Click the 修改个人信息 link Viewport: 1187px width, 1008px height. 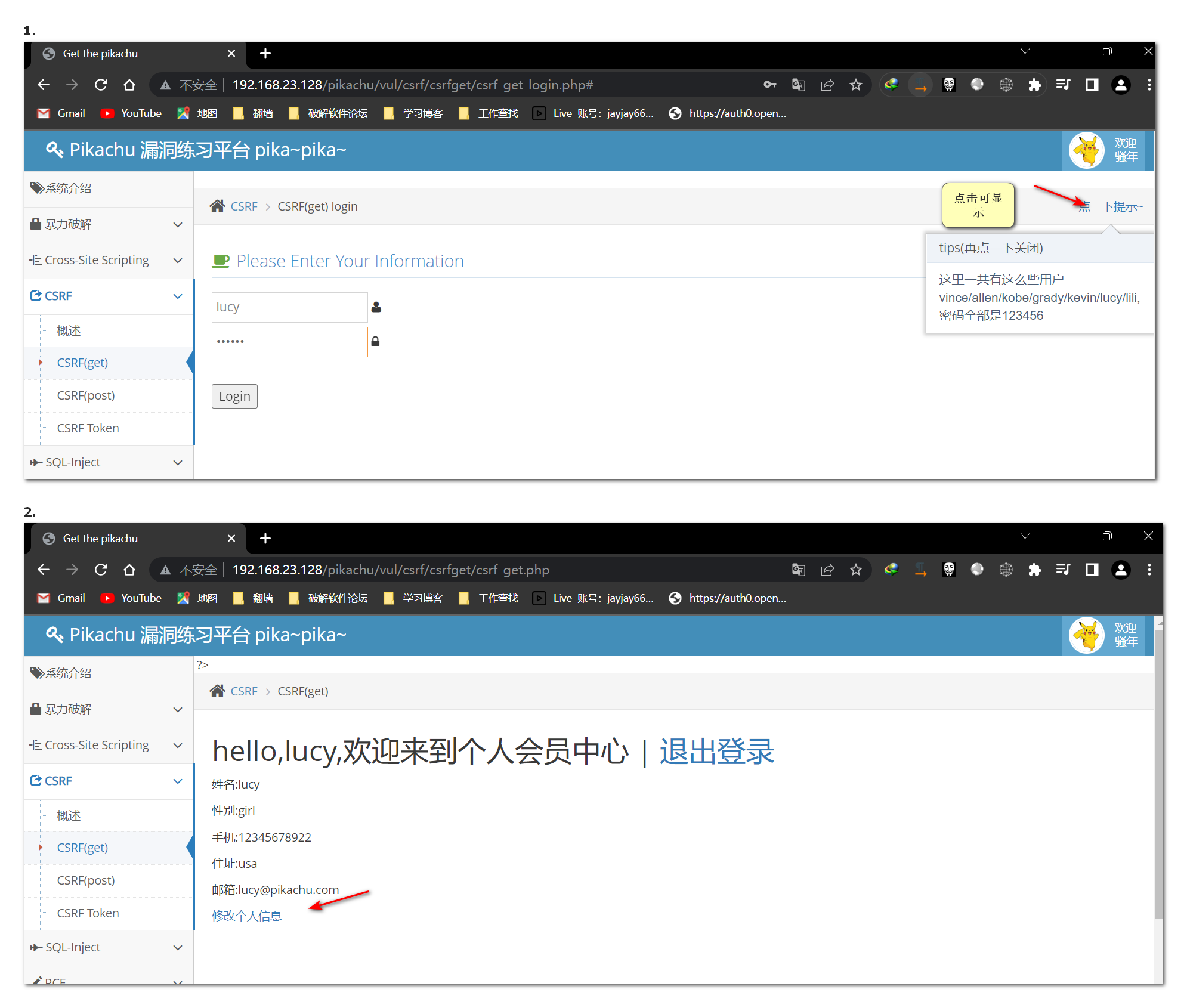click(246, 916)
